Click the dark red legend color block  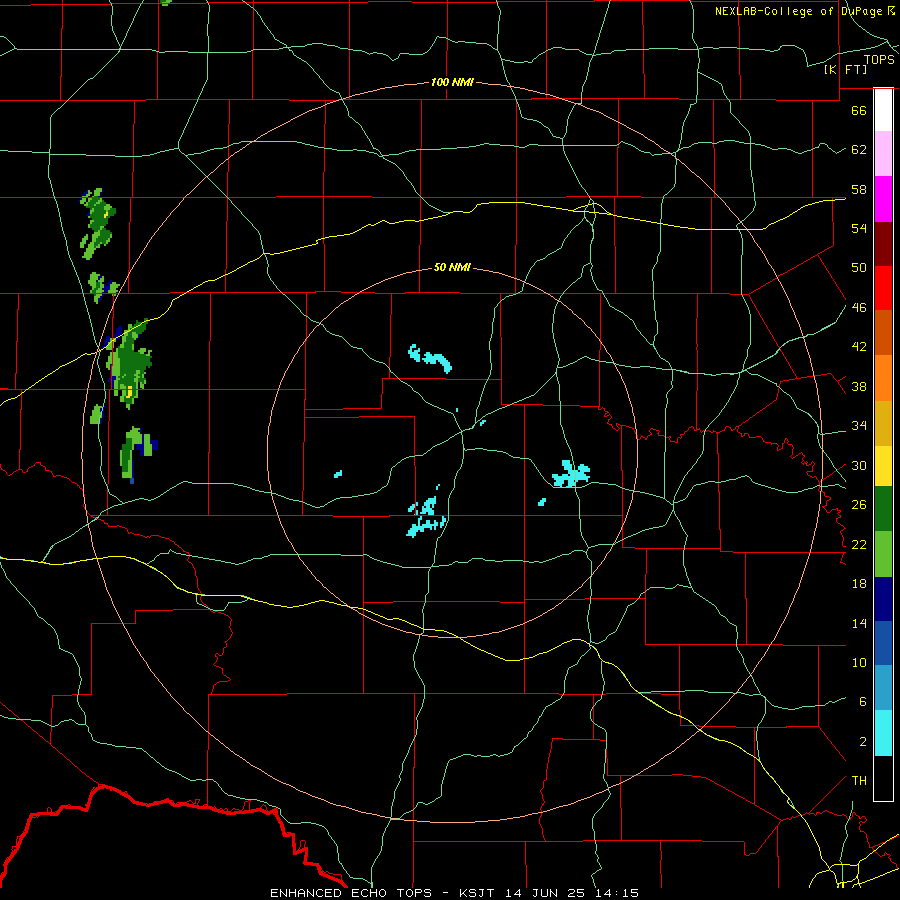[883, 244]
